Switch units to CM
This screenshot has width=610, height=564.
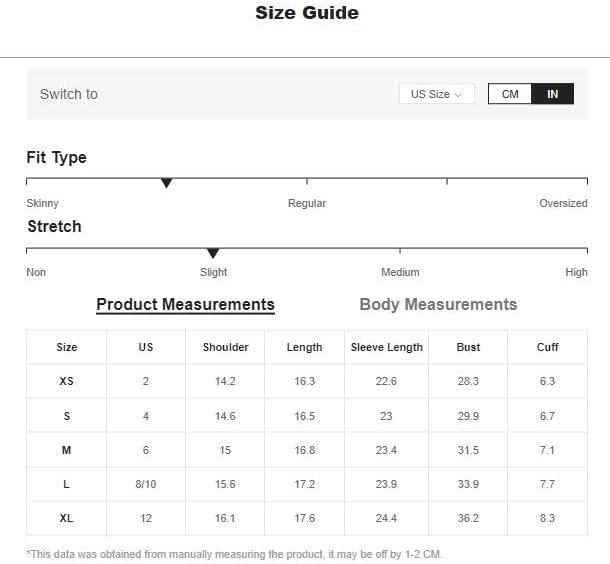tap(510, 94)
